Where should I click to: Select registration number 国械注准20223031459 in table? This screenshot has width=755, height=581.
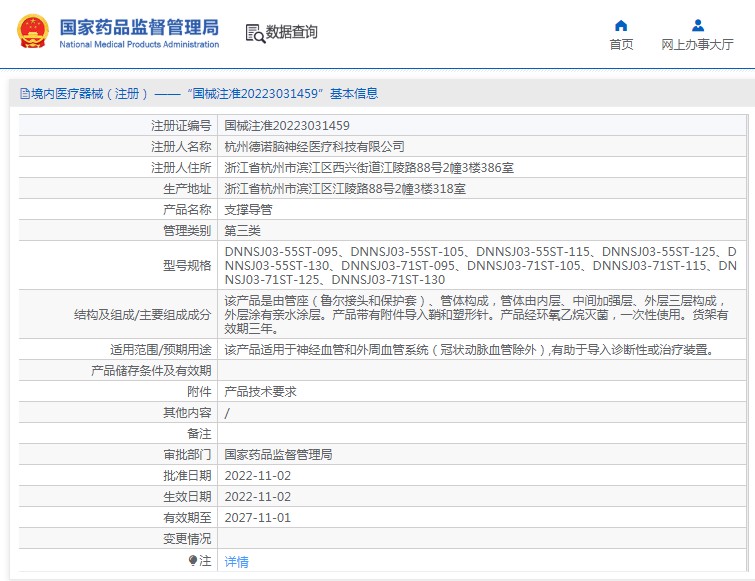click(x=287, y=126)
